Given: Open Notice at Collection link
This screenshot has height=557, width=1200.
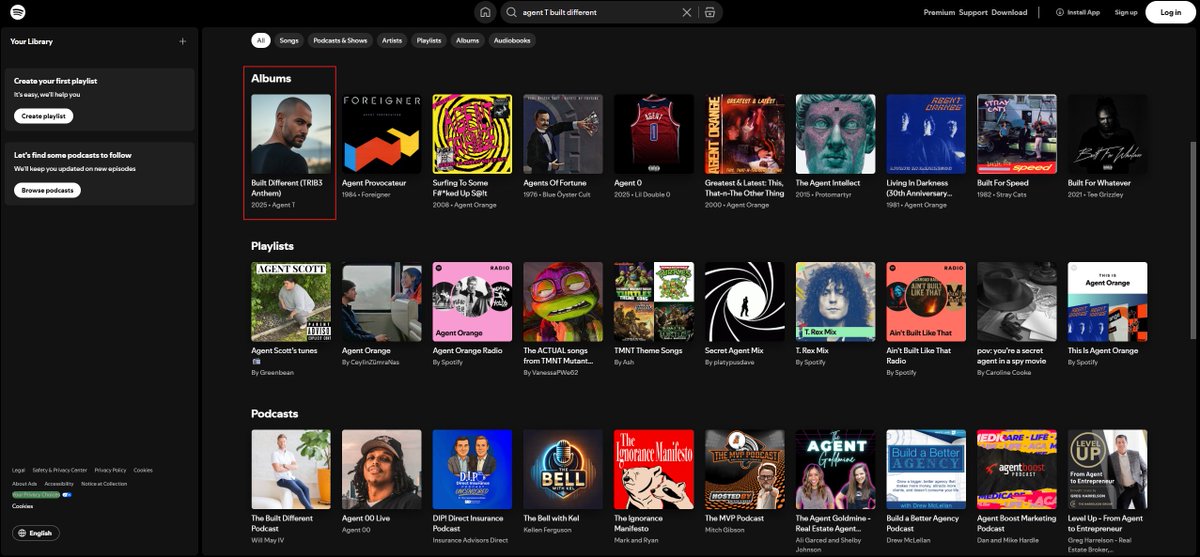Looking at the screenshot, I should 104,483.
